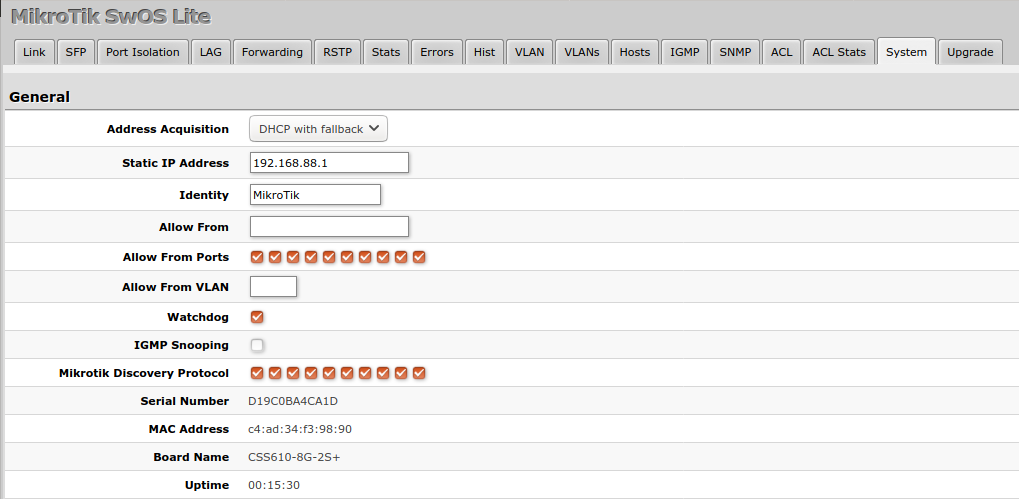Open the Link tab
The image size is (1019, 499).
[x=34, y=52]
